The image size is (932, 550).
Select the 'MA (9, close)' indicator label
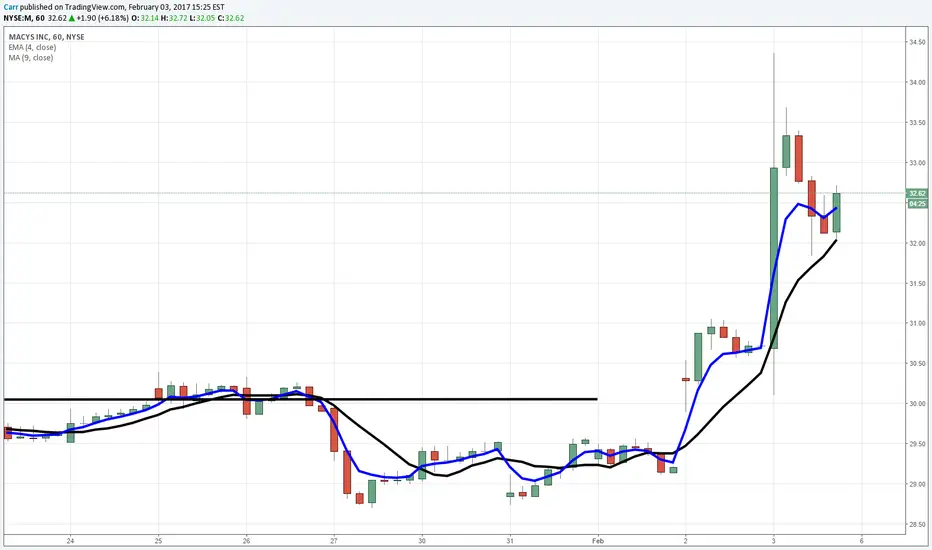coord(31,58)
